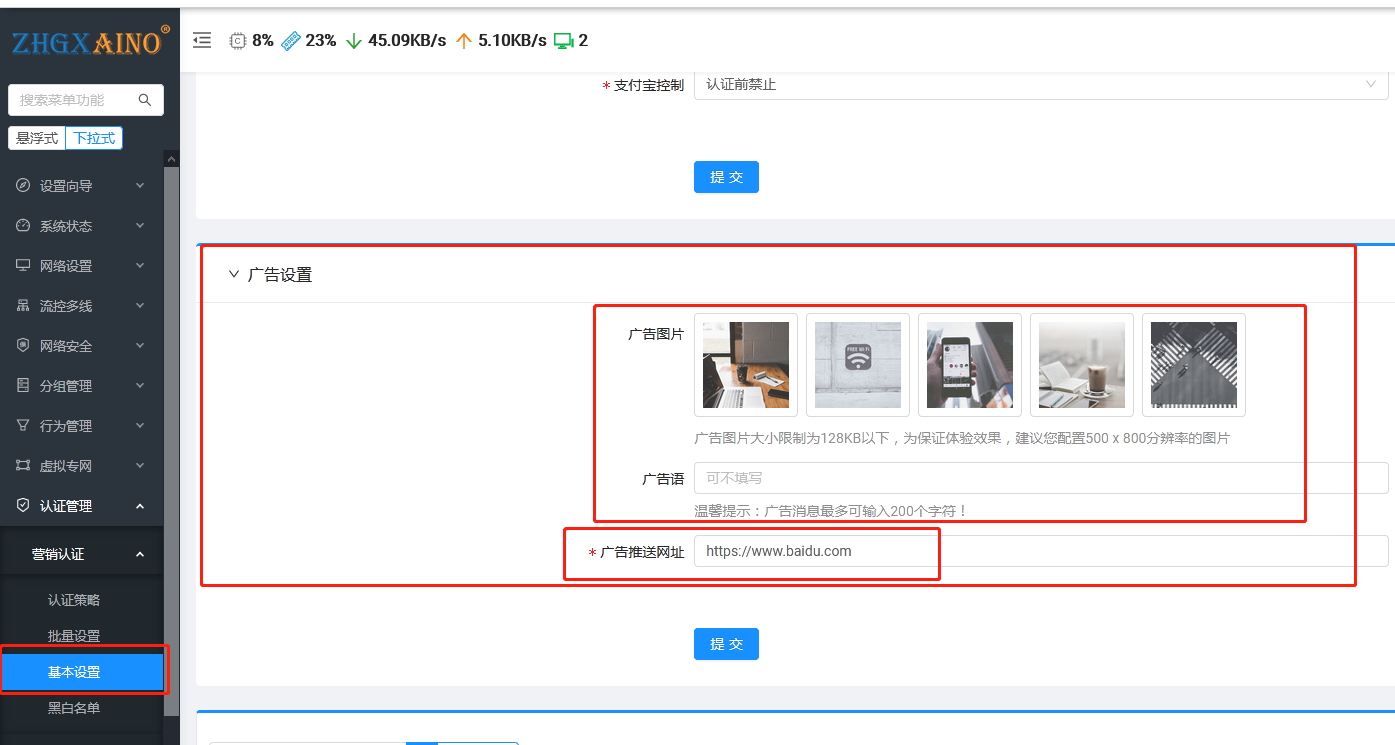This screenshot has height=745, width=1395.
Task: Click the green download speed arrow
Action: pyautogui.click(x=353, y=40)
